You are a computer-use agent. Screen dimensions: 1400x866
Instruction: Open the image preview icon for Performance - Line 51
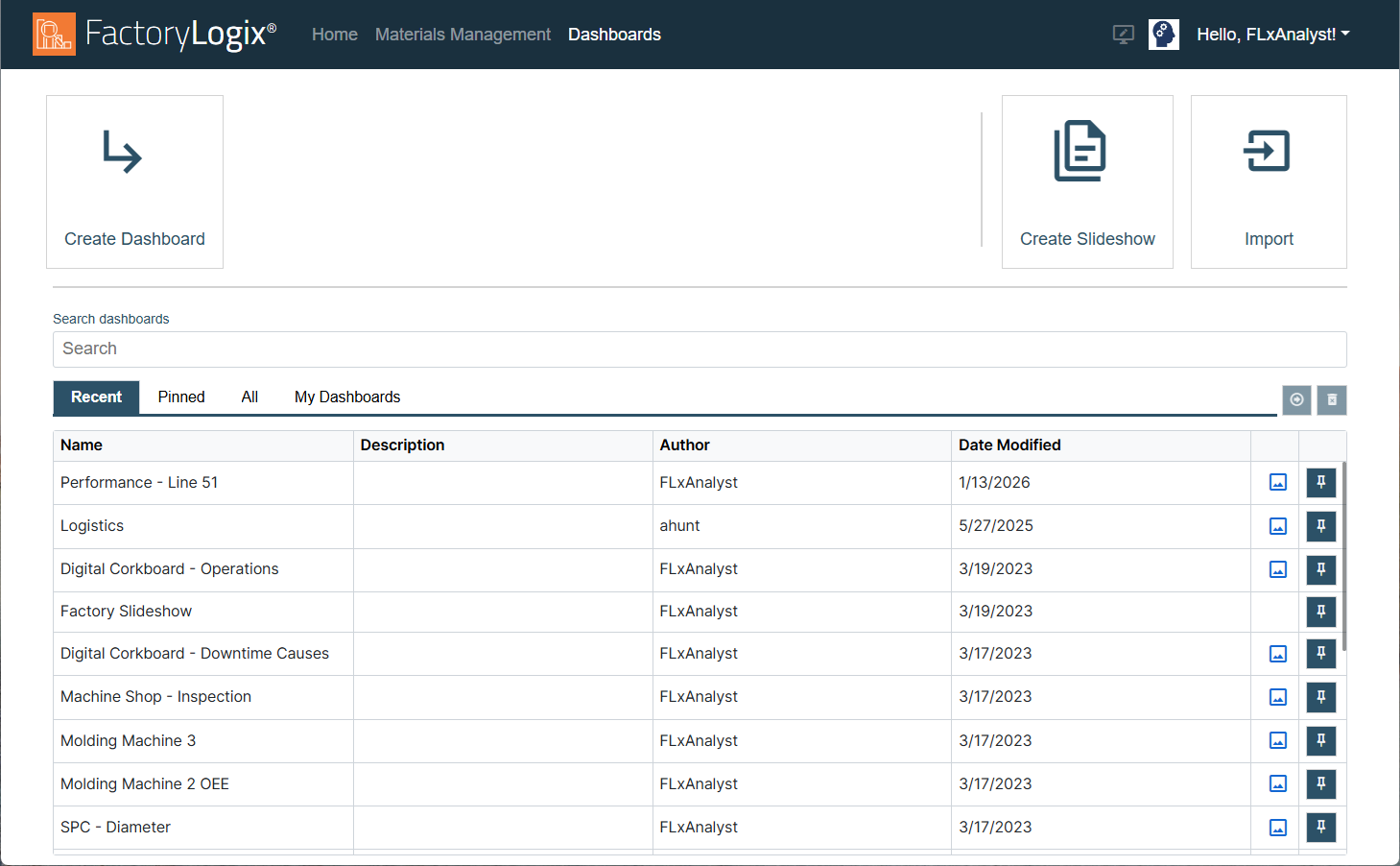[1276, 482]
